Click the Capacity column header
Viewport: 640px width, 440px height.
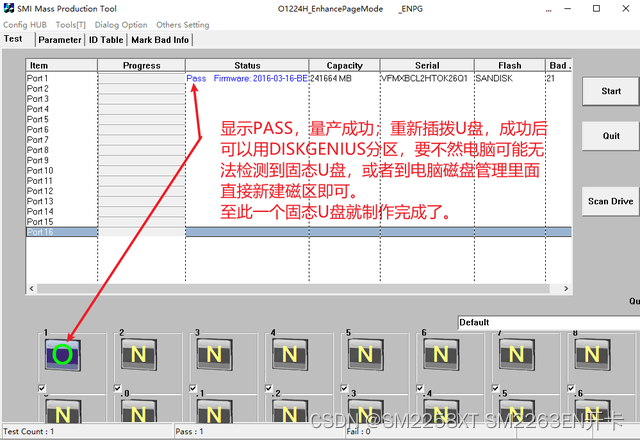pos(344,65)
